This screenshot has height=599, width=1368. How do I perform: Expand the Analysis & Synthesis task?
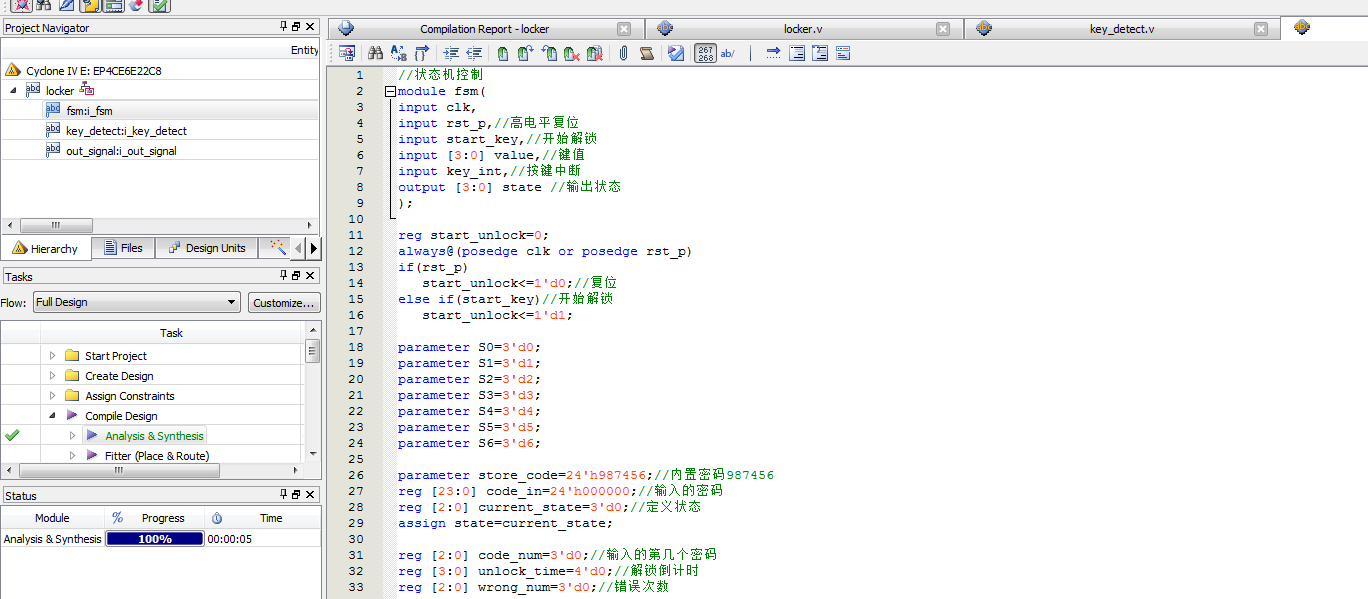[73, 436]
